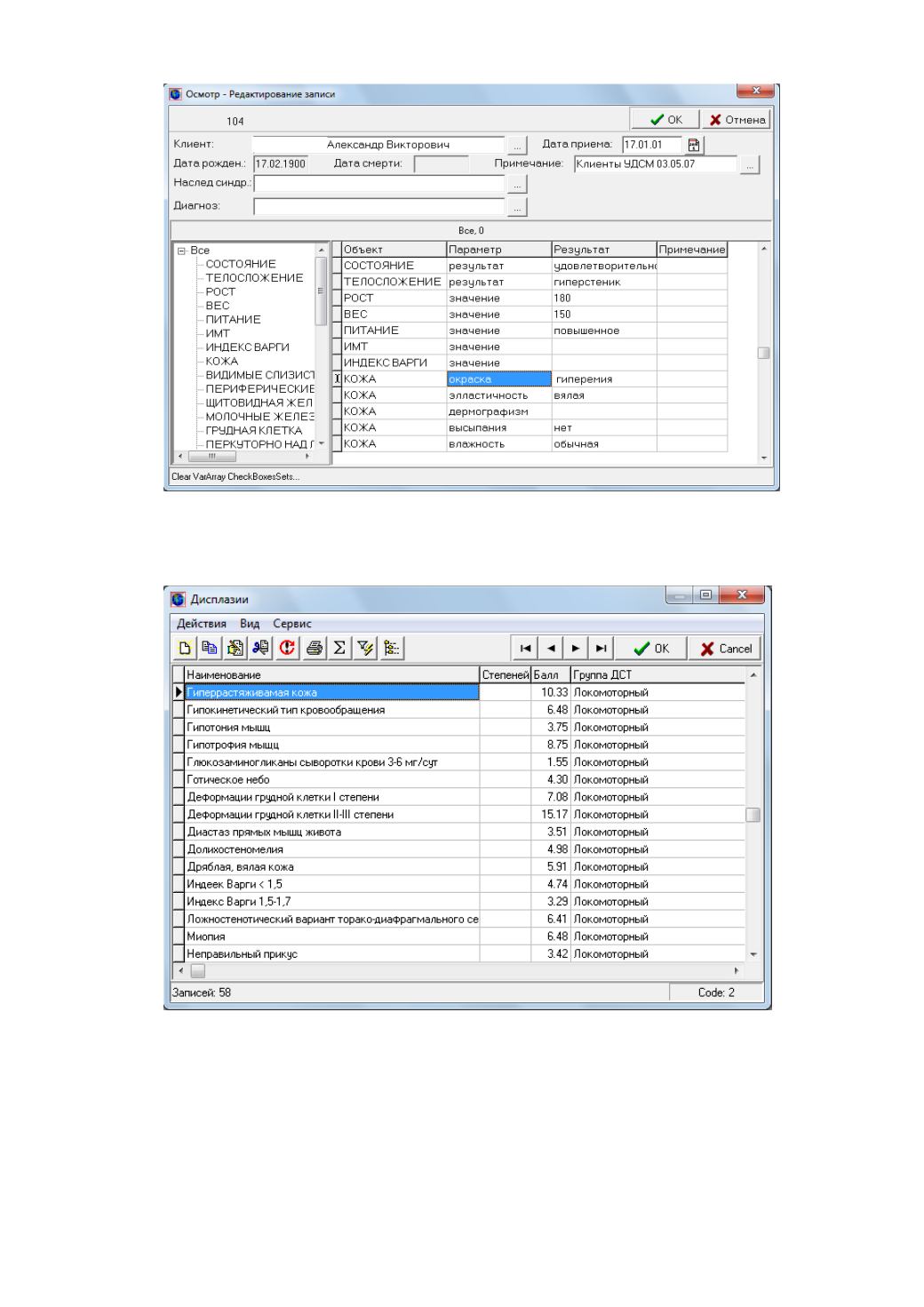The width and height of the screenshot is (924, 1307).
Task: Open the client lookup button beside Клиент
Action: pyautogui.click(x=517, y=146)
